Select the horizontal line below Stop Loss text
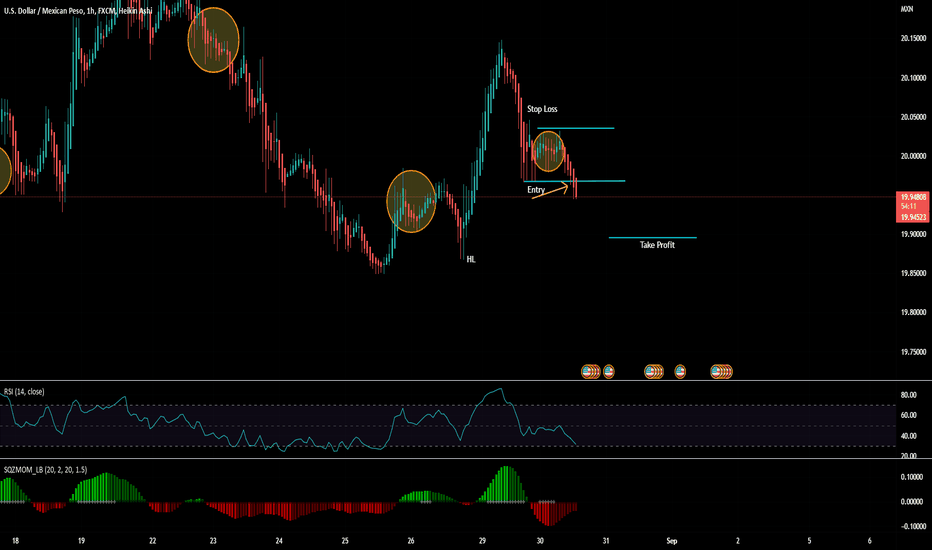The height and width of the screenshot is (550, 932). tap(575, 128)
